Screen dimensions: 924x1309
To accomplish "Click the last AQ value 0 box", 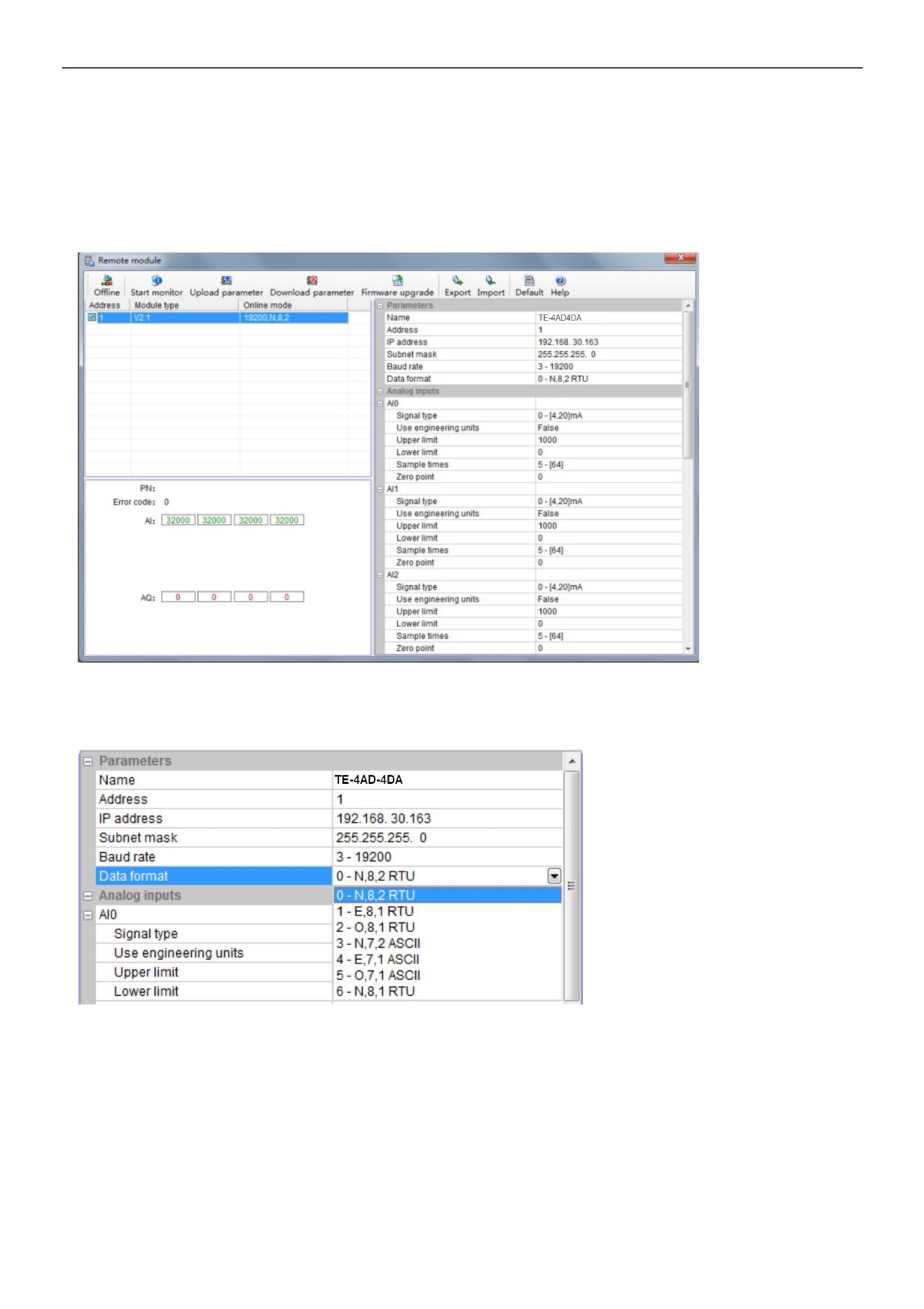I will point(286,597).
